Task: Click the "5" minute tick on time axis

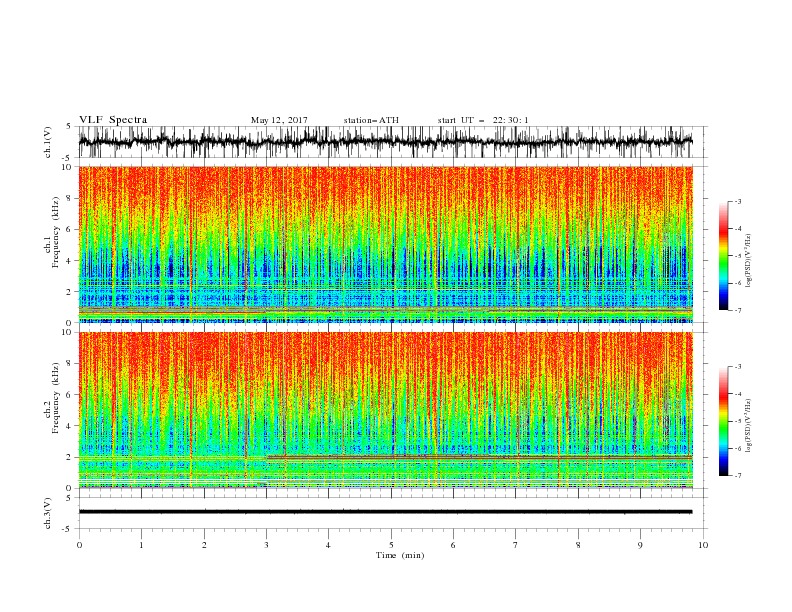Action: pyautogui.click(x=391, y=545)
